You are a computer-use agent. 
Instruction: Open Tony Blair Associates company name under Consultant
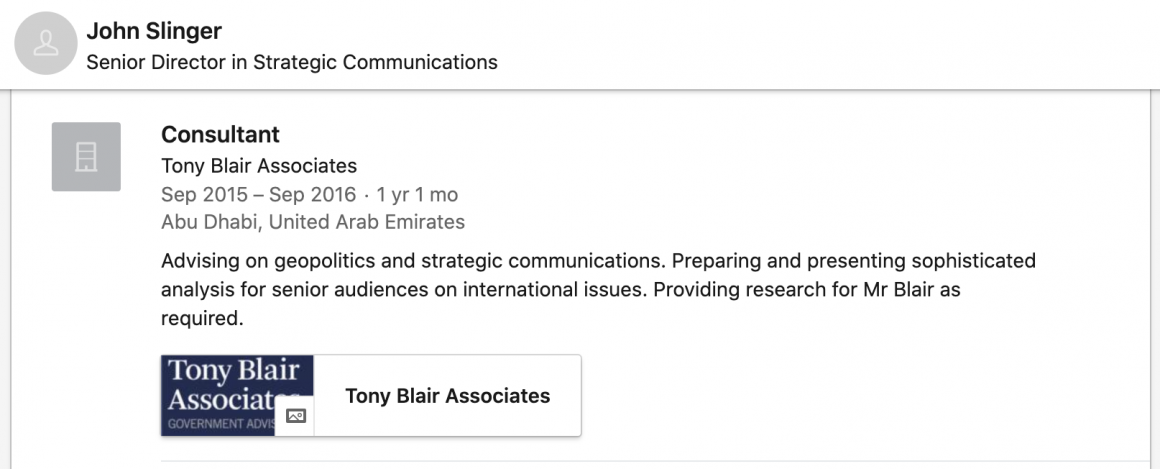coord(258,166)
